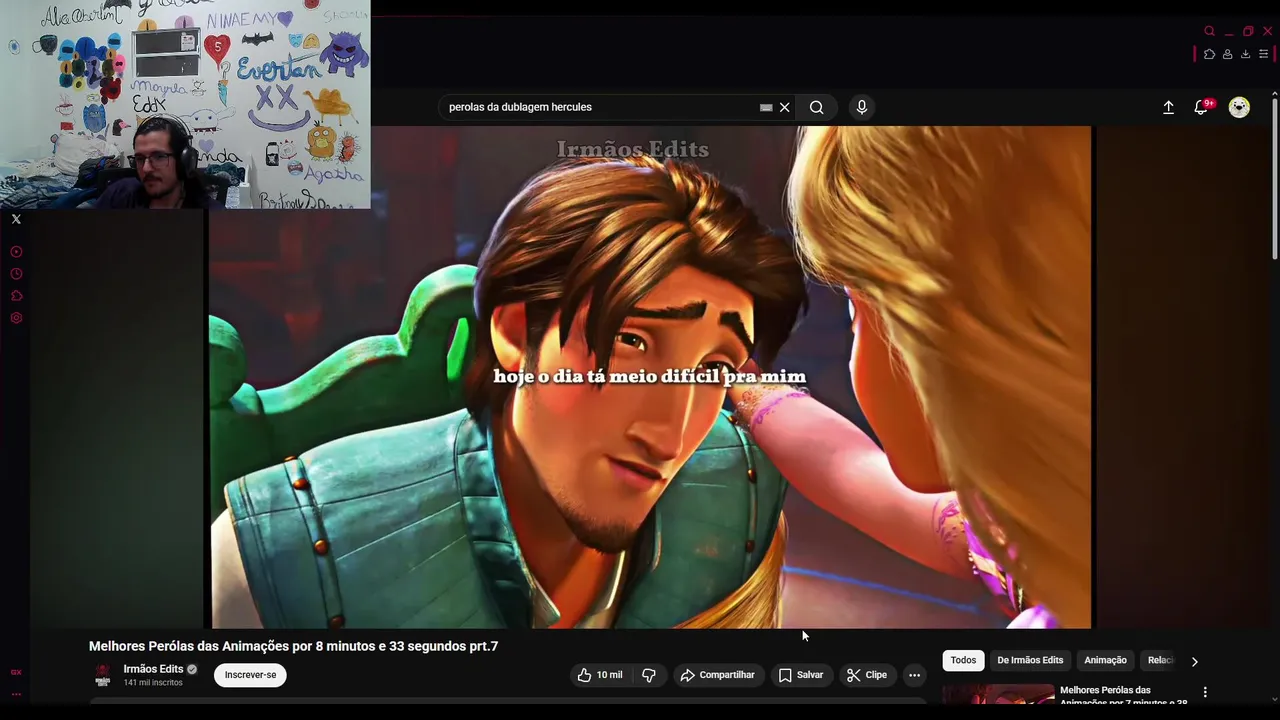Open options for the recommended video
The width and height of the screenshot is (1280, 720).
[x=1205, y=692]
